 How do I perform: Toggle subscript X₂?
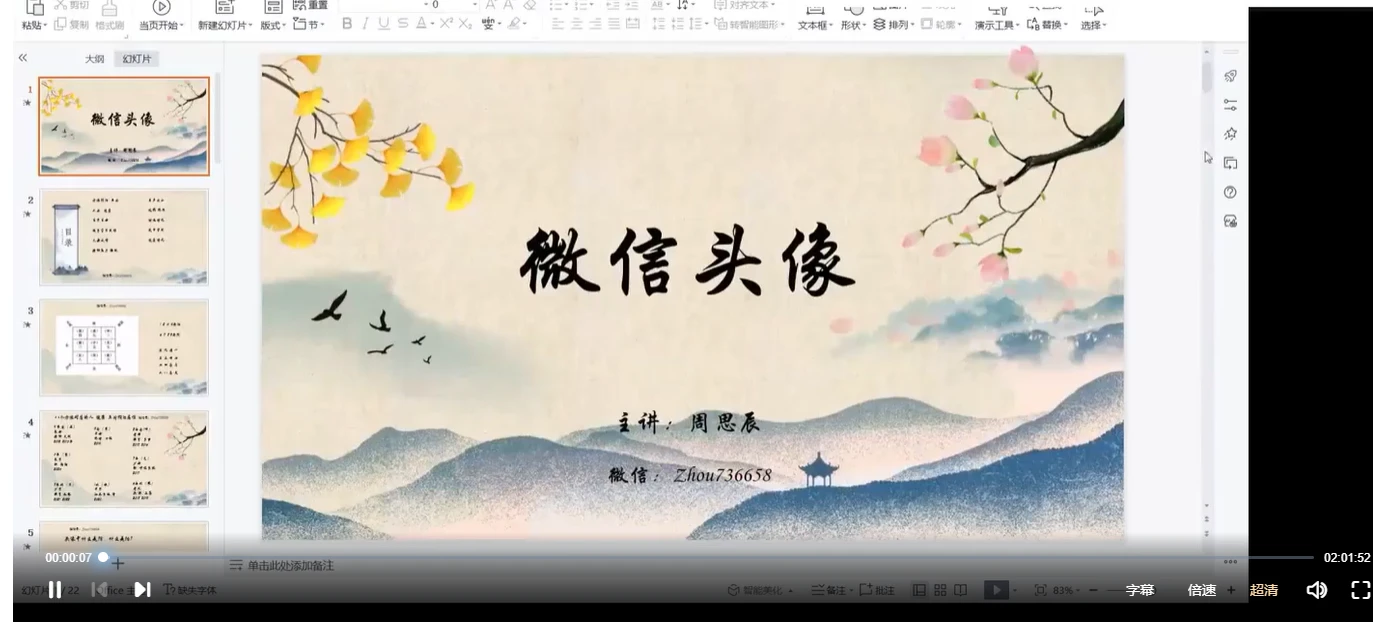(465, 24)
